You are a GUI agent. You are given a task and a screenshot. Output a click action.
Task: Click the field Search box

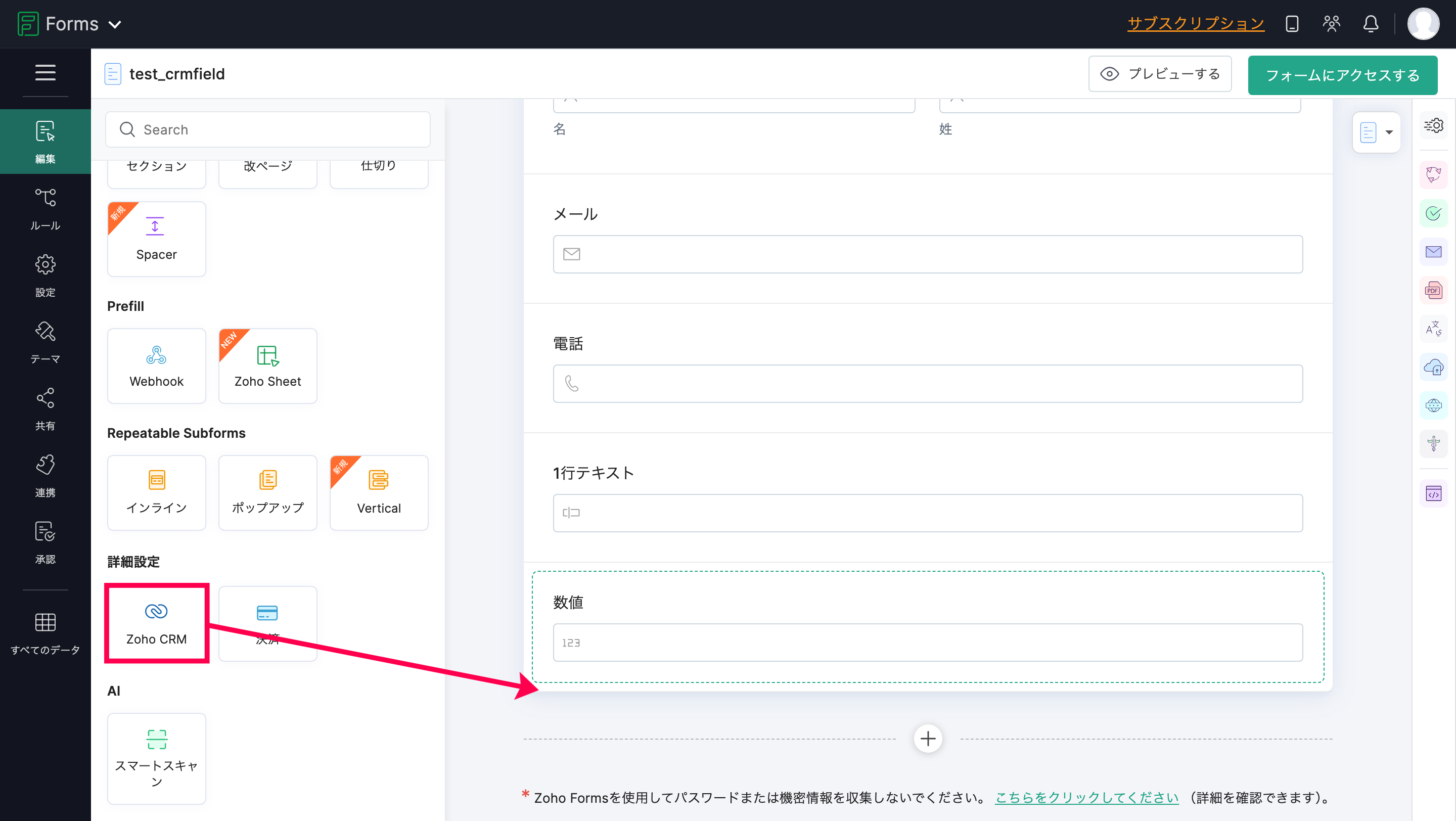click(268, 129)
